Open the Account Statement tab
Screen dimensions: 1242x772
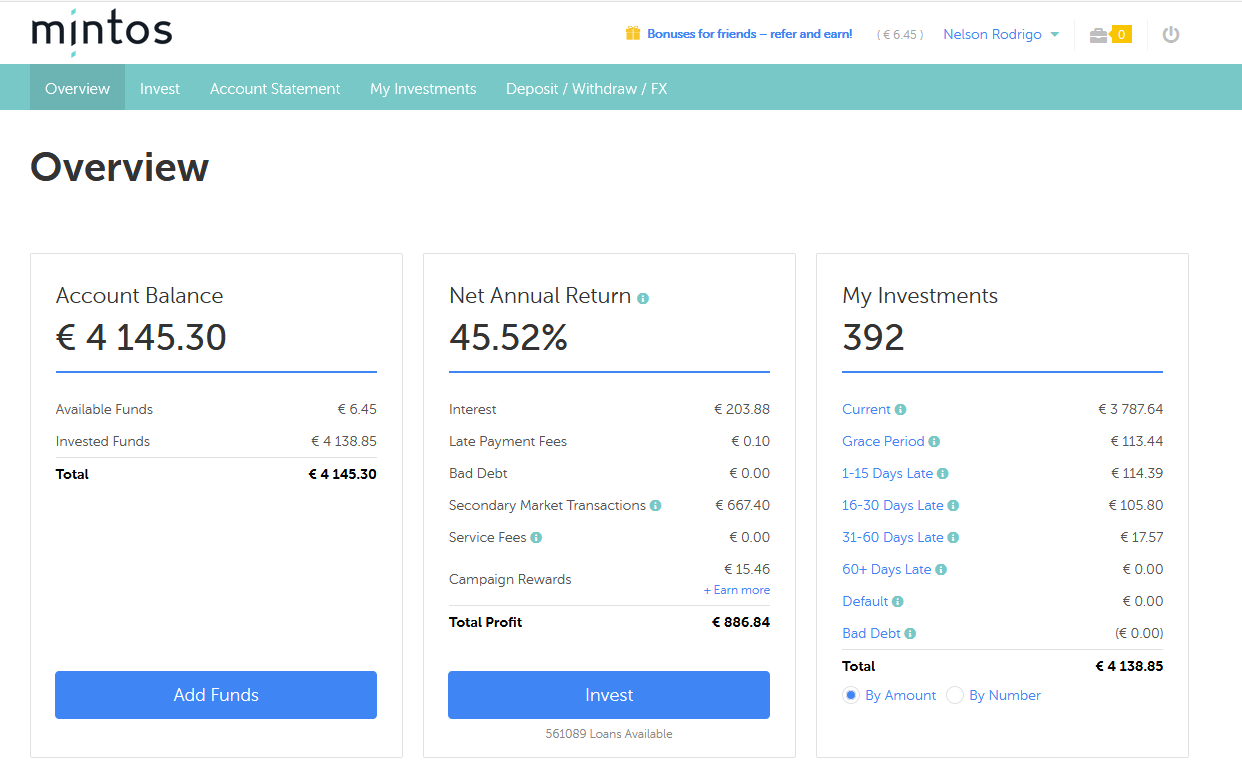[x=275, y=89]
